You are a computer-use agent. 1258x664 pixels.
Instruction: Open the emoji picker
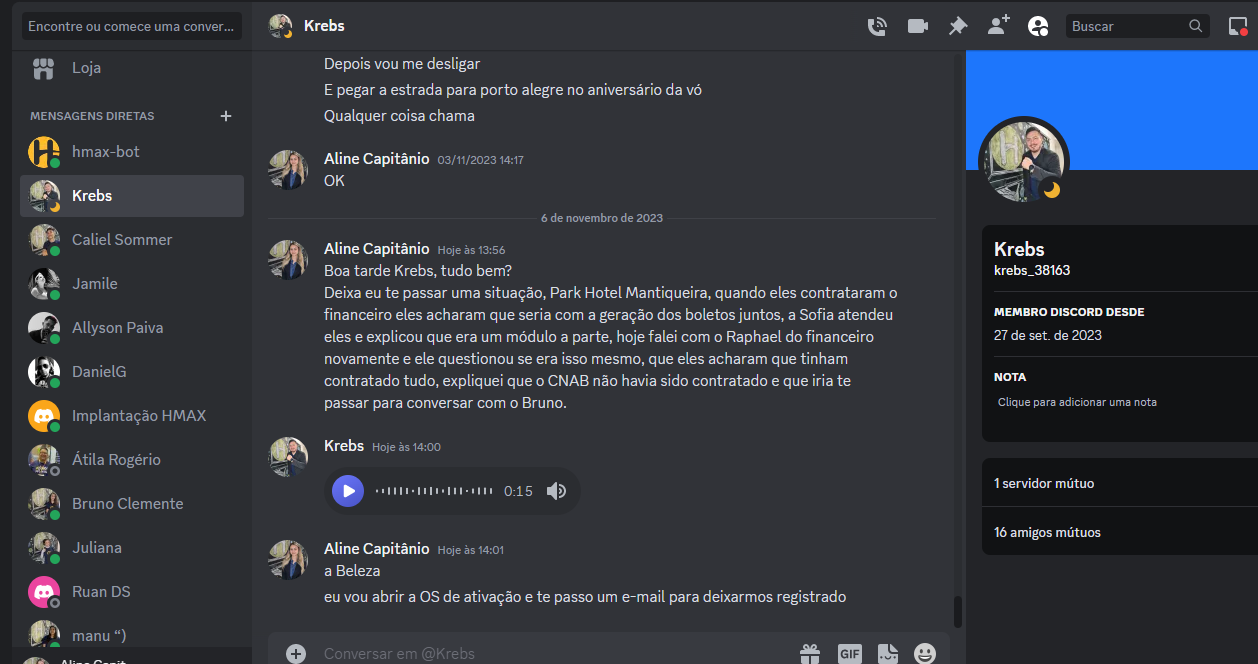pyautogui.click(x=926, y=654)
